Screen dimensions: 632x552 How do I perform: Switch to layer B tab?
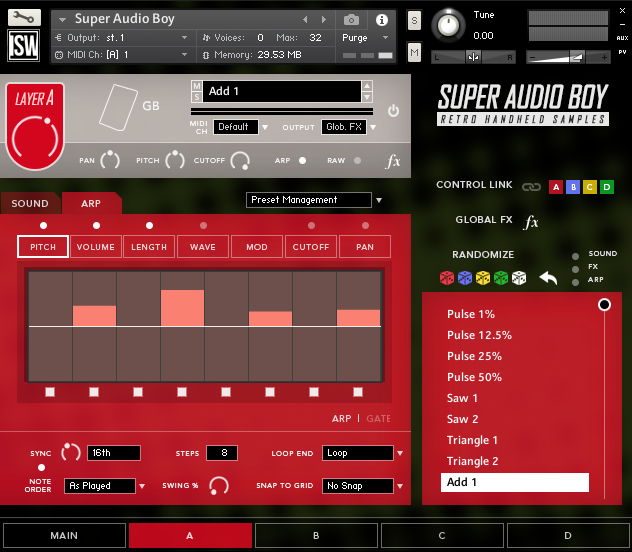tap(316, 536)
